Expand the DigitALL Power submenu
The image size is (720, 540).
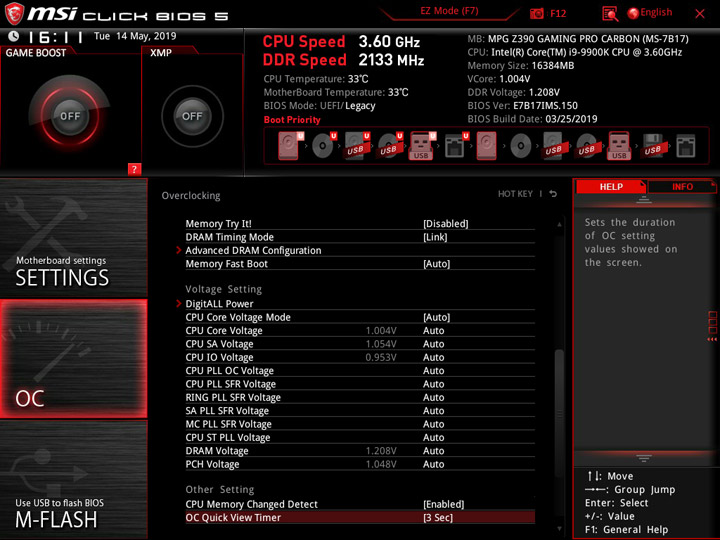click(219, 304)
